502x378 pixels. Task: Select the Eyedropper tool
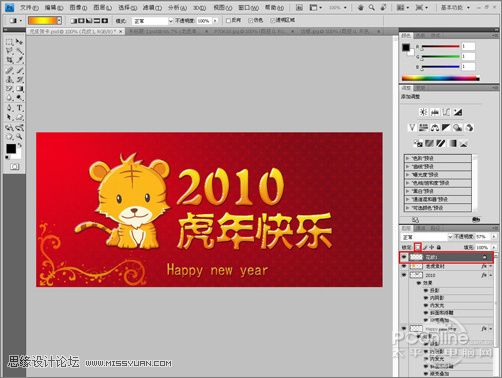click(20, 60)
